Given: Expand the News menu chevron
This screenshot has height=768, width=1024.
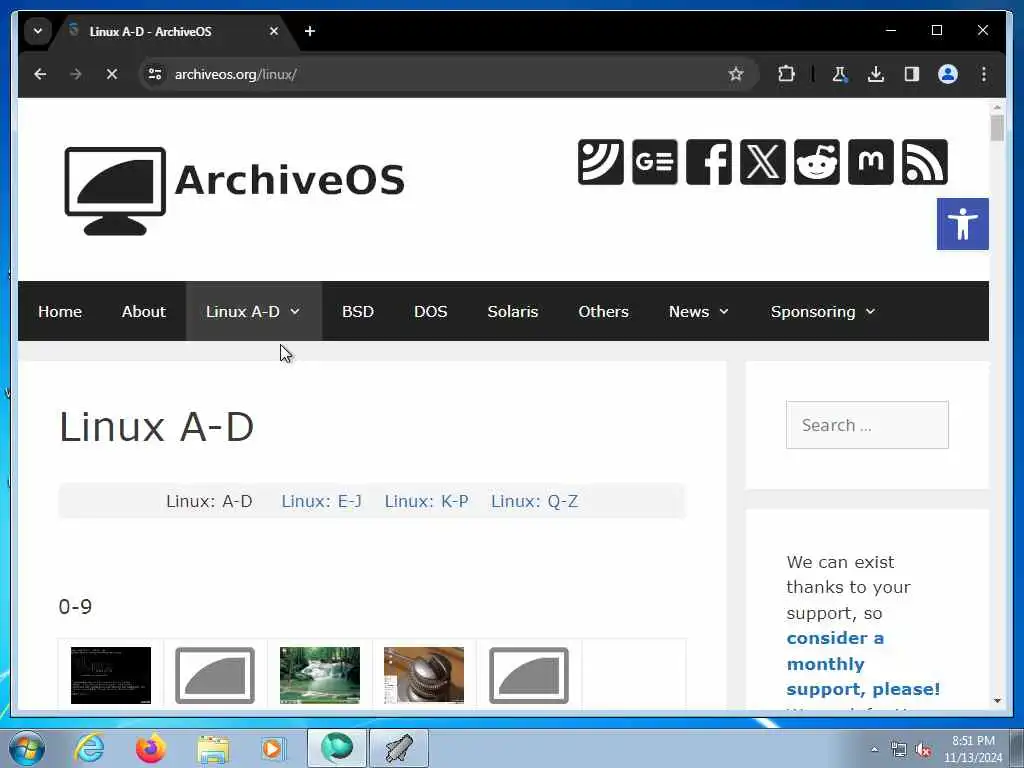Looking at the screenshot, I should 724,312.
